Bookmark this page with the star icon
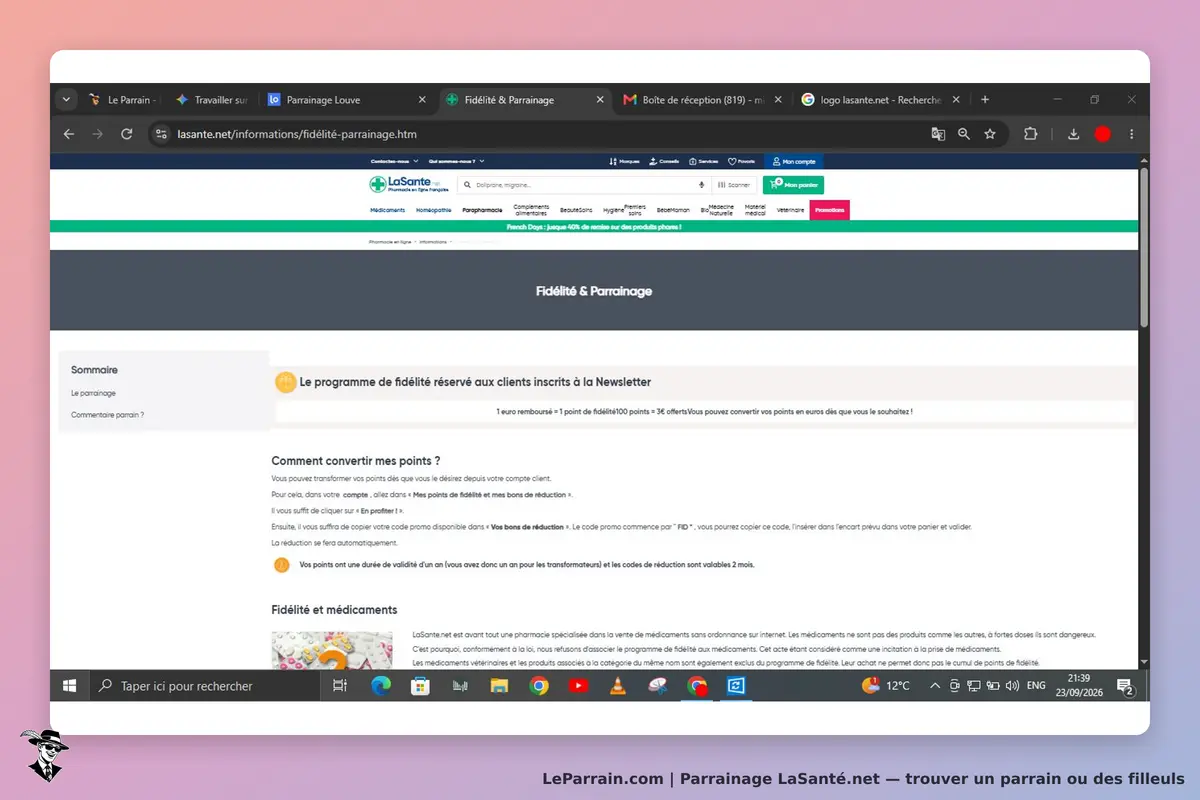The height and width of the screenshot is (800, 1200). (x=990, y=134)
